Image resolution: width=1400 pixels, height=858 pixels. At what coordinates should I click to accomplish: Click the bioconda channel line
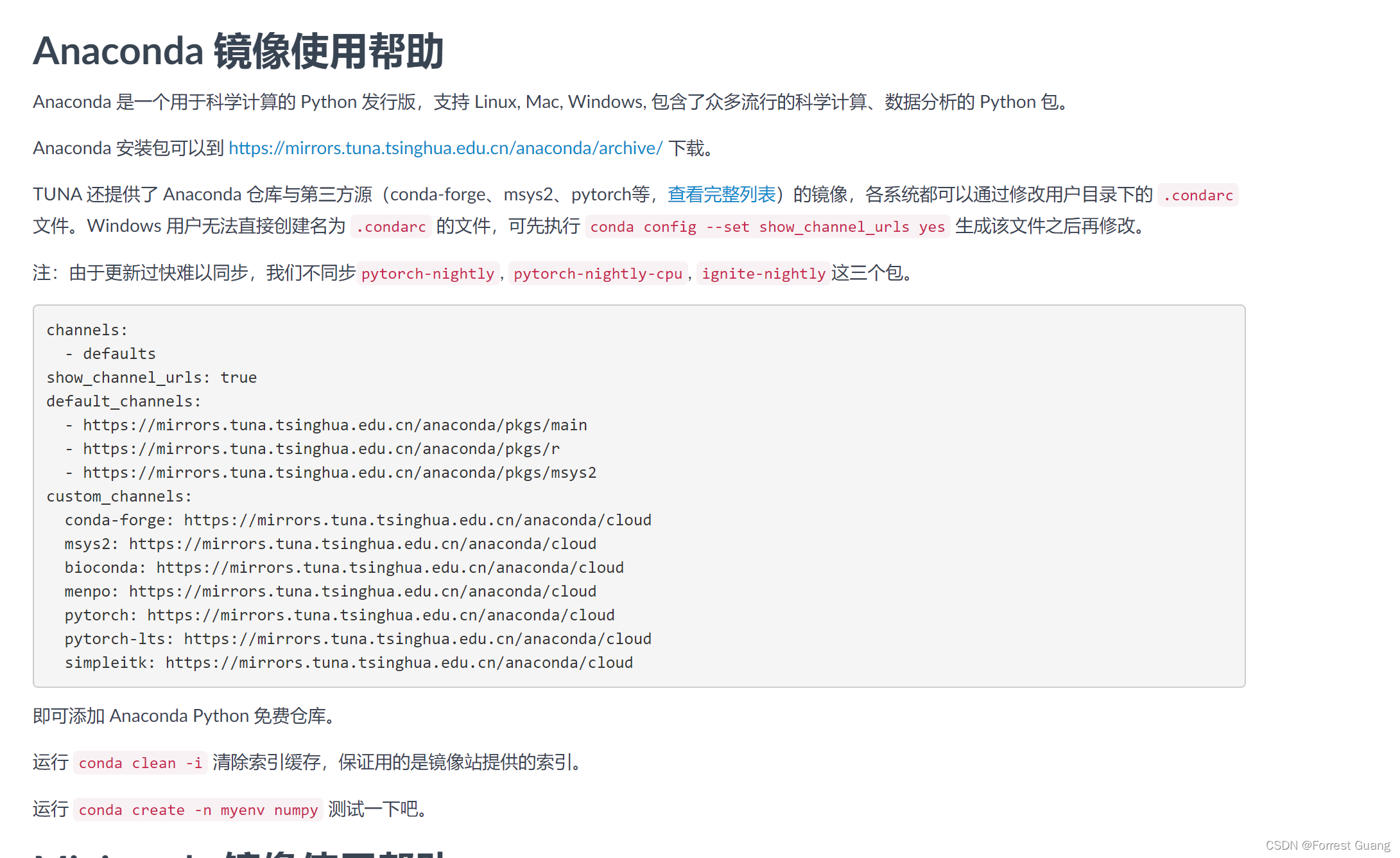click(x=344, y=568)
